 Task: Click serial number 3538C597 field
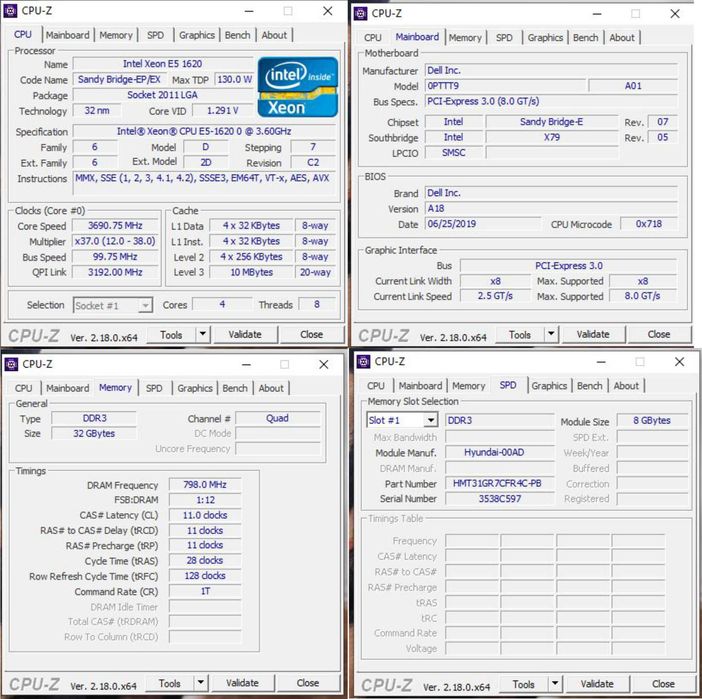pyautogui.click(x=500, y=499)
